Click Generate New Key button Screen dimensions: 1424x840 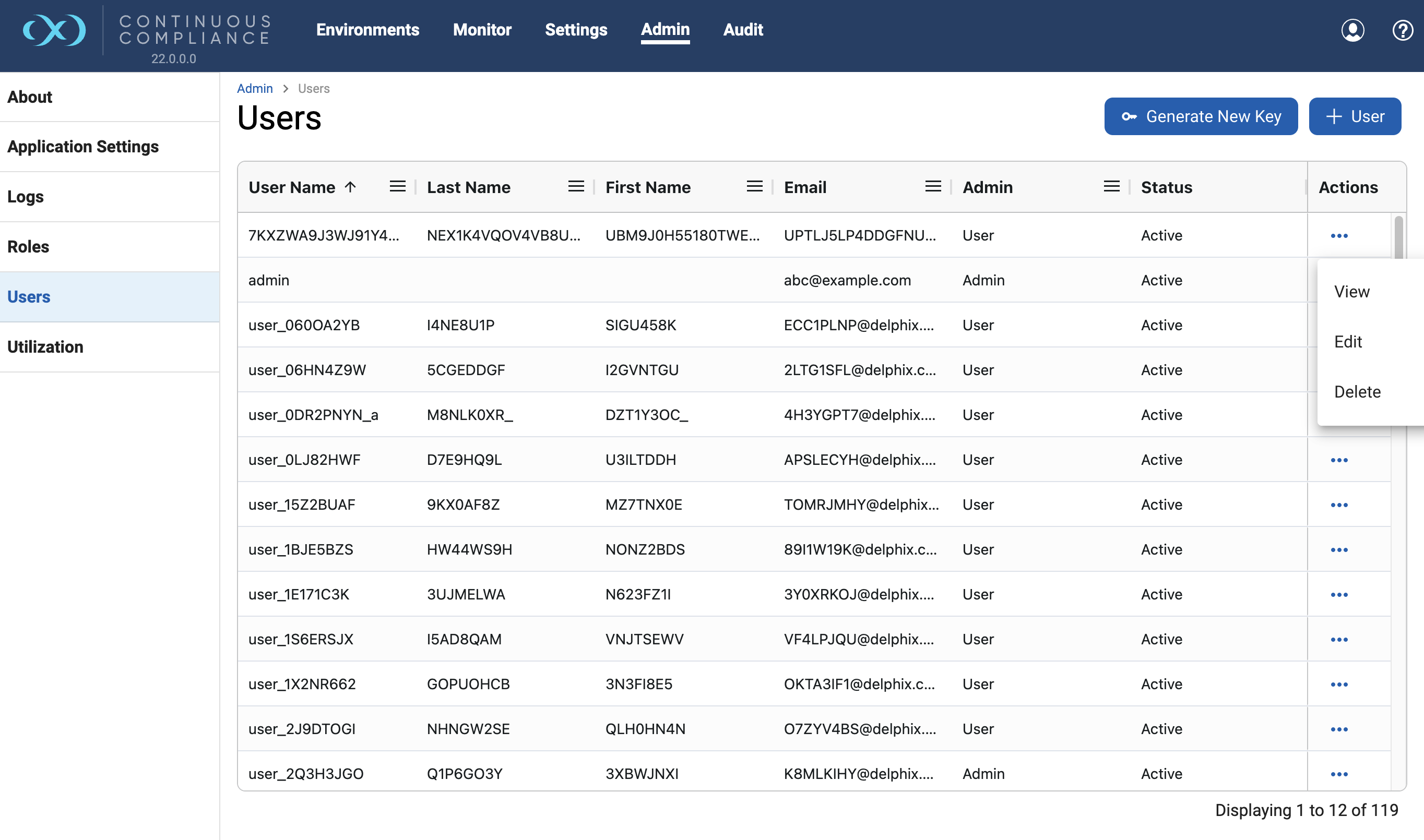pos(1201,116)
